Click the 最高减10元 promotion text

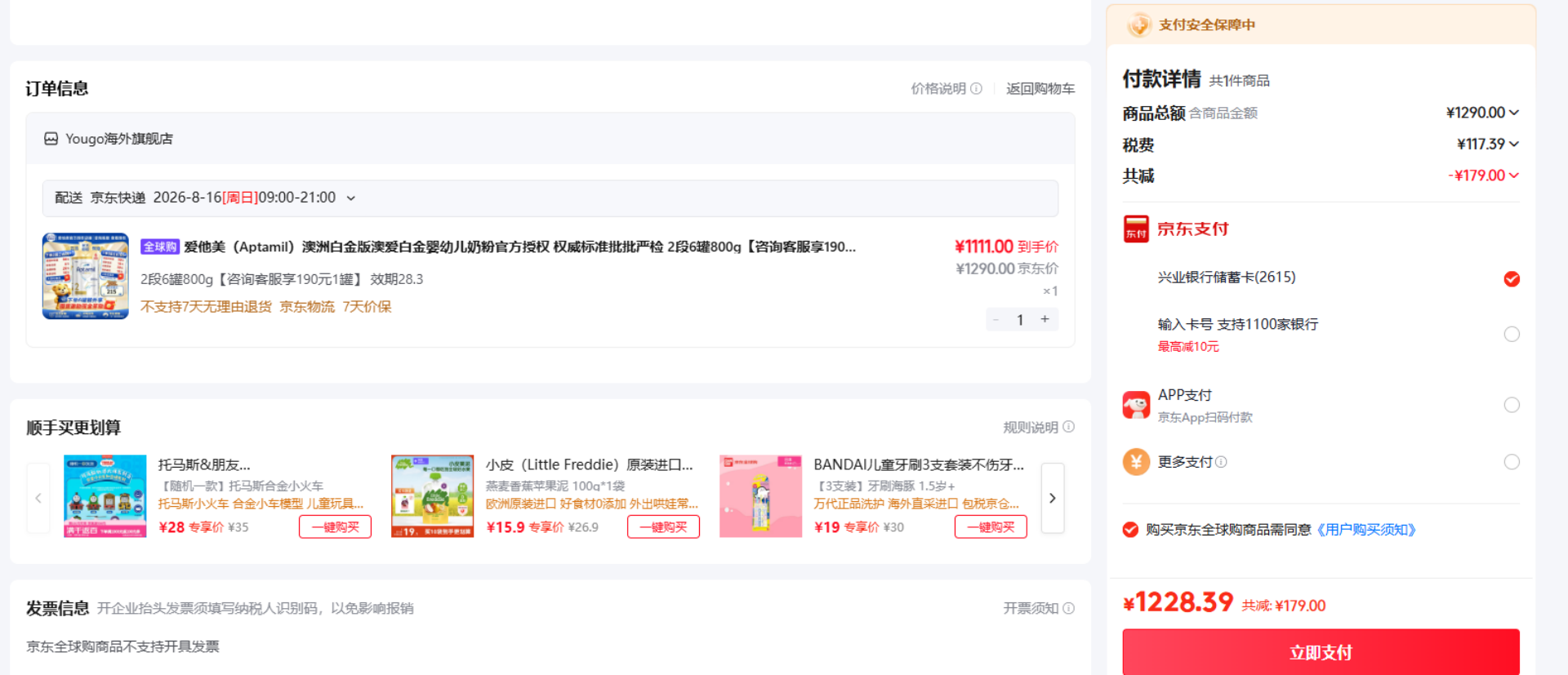[x=1188, y=347]
